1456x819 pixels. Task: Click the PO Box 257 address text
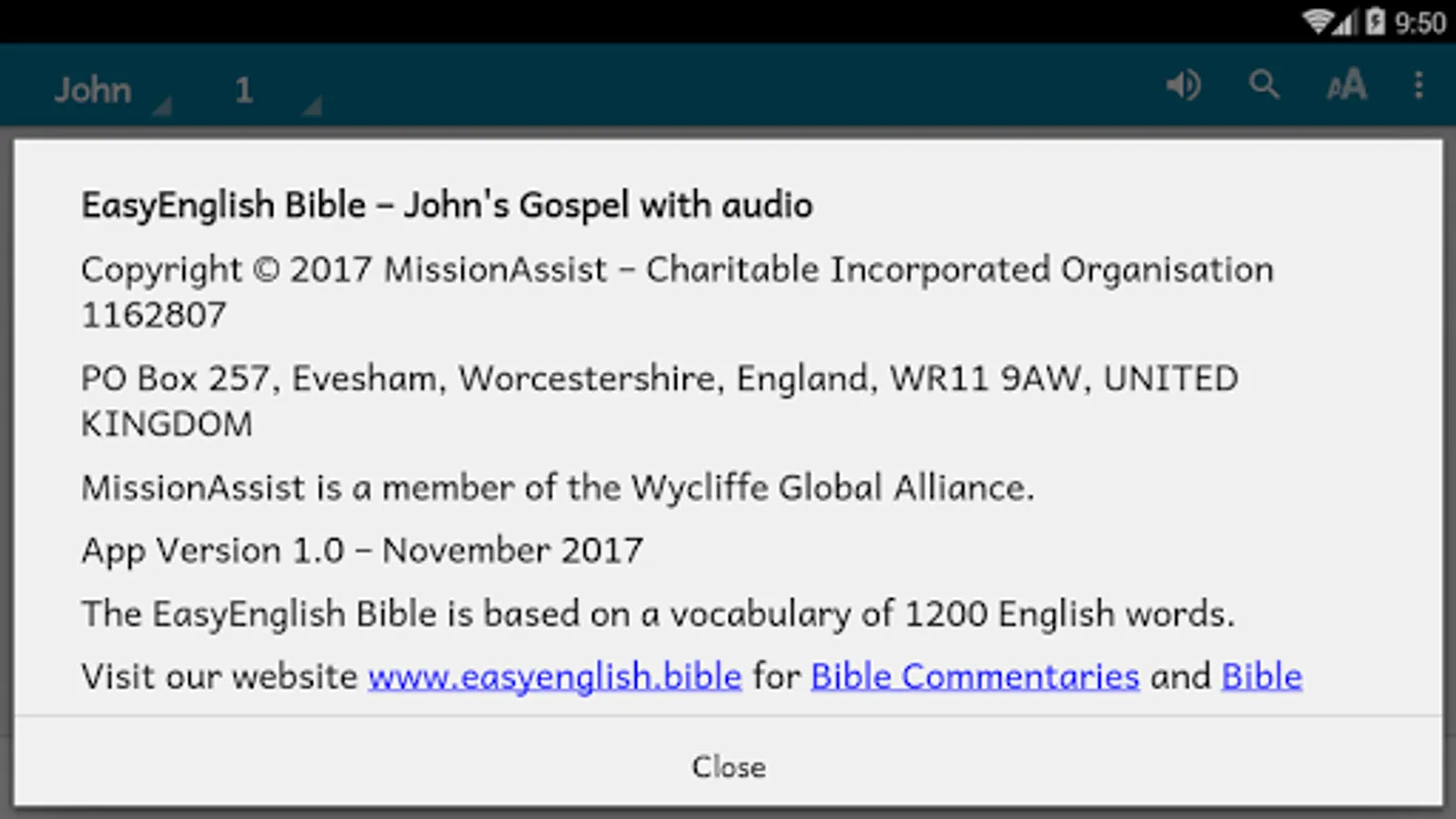[x=659, y=379]
